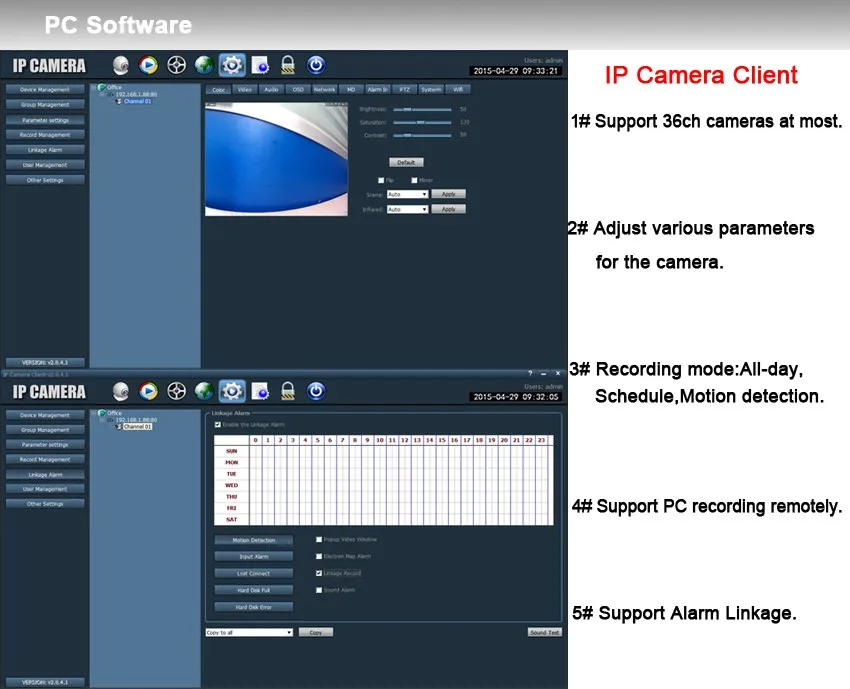This screenshot has width=850, height=689.
Task: Switch to the Network tab
Action: 324,89
